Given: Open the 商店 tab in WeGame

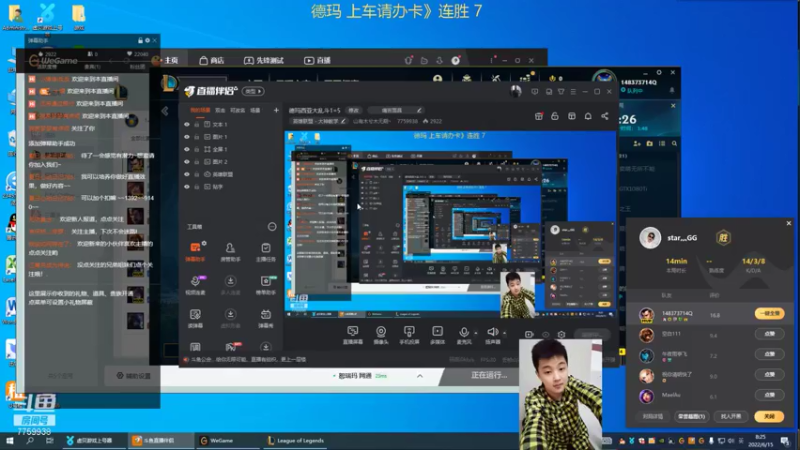Looking at the screenshot, I should [212, 60].
